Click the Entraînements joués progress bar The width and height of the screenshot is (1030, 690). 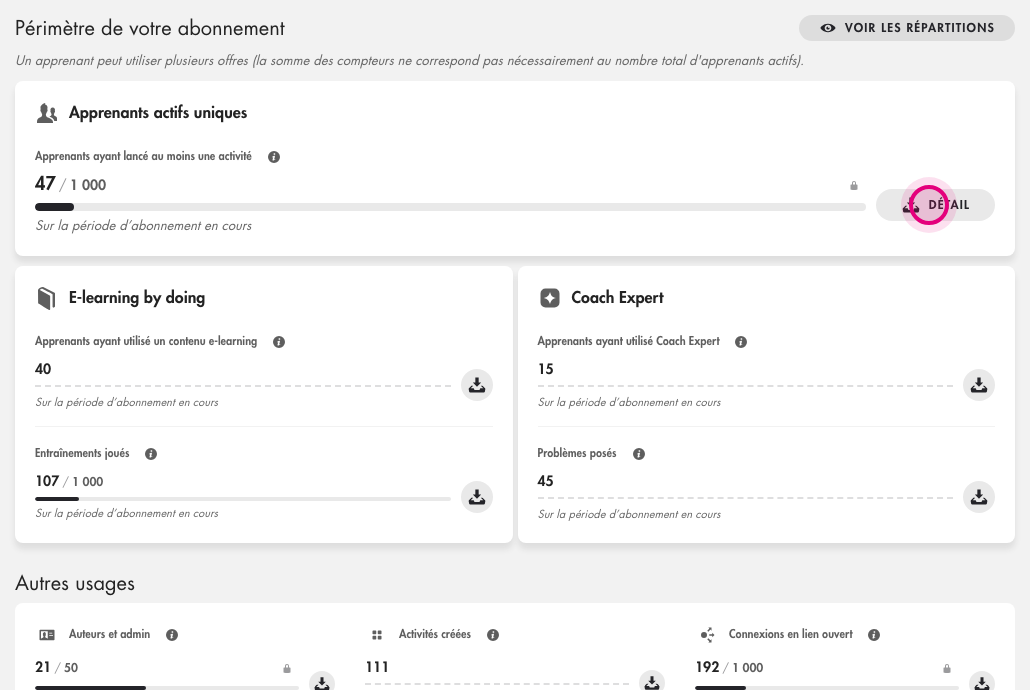point(243,499)
